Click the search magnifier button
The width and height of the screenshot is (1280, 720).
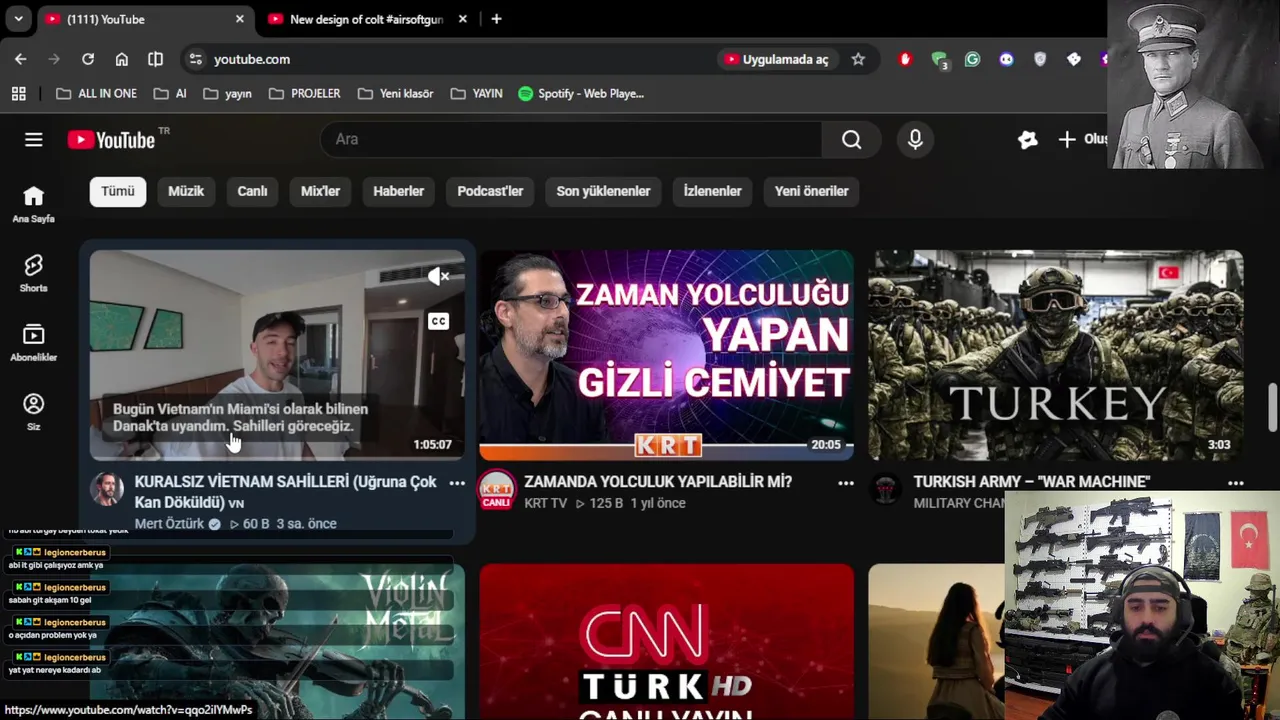(851, 140)
